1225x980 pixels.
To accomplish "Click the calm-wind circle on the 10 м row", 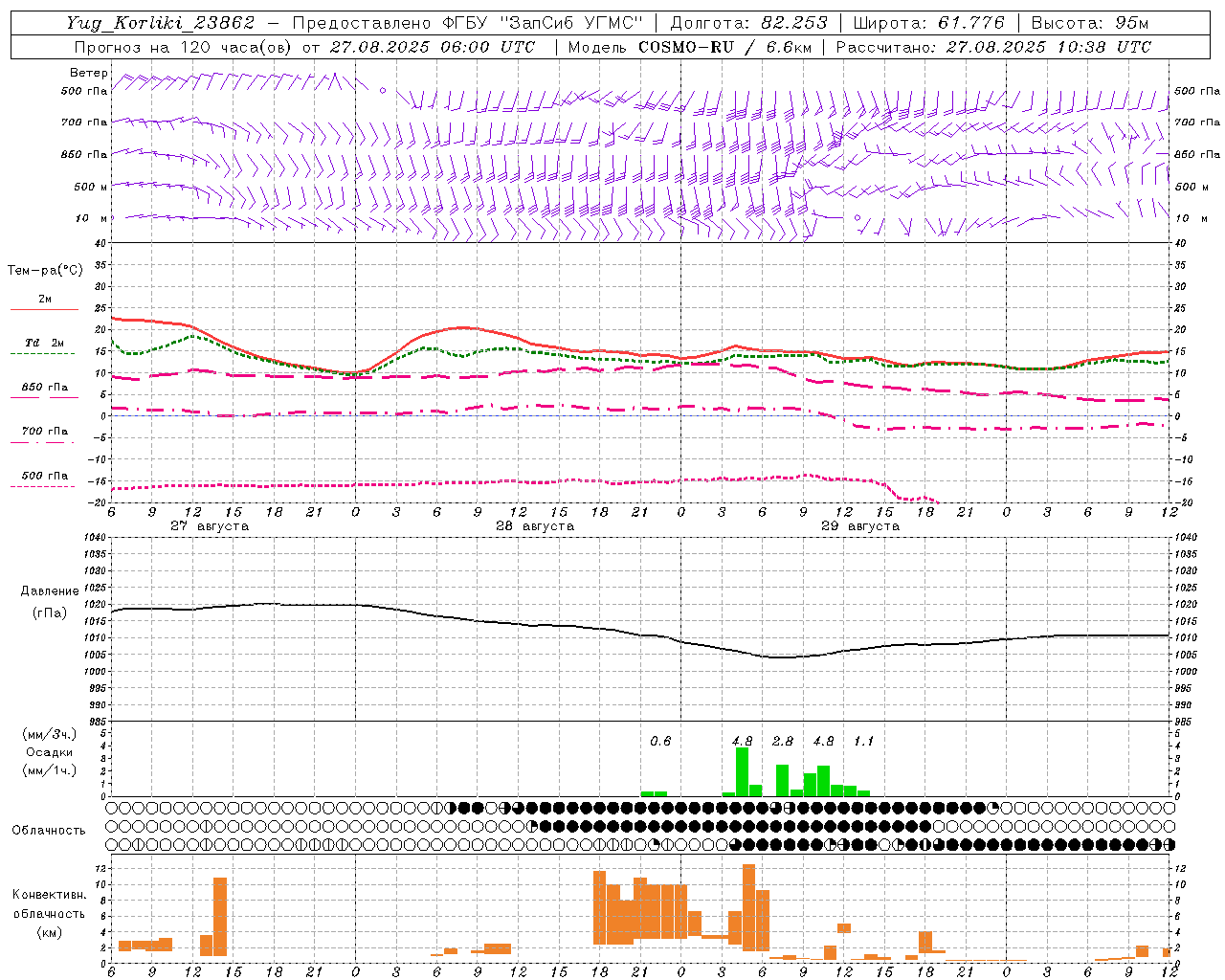I will coord(857,218).
